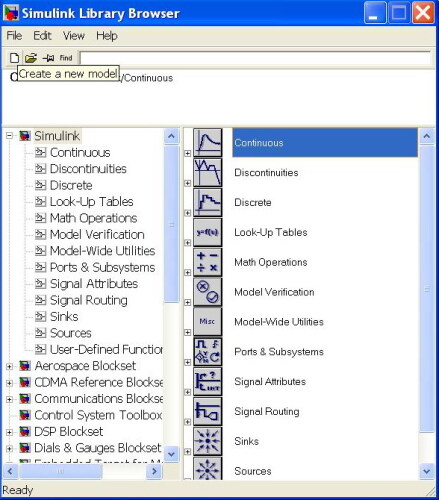Image resolution: width=439 pixels, height=500 pixels.
Task: Select the Math Operations library icon
Action: pos(207,262)
